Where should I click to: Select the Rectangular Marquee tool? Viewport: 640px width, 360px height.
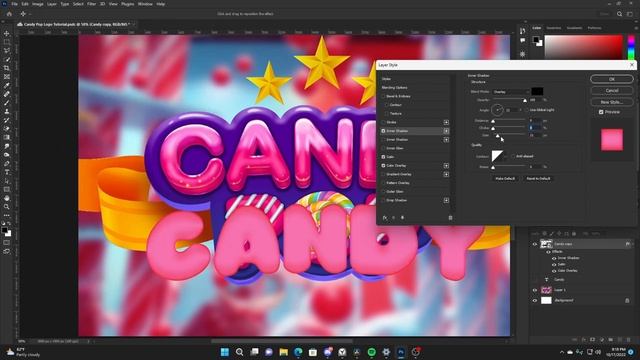(x=7, y=42)
